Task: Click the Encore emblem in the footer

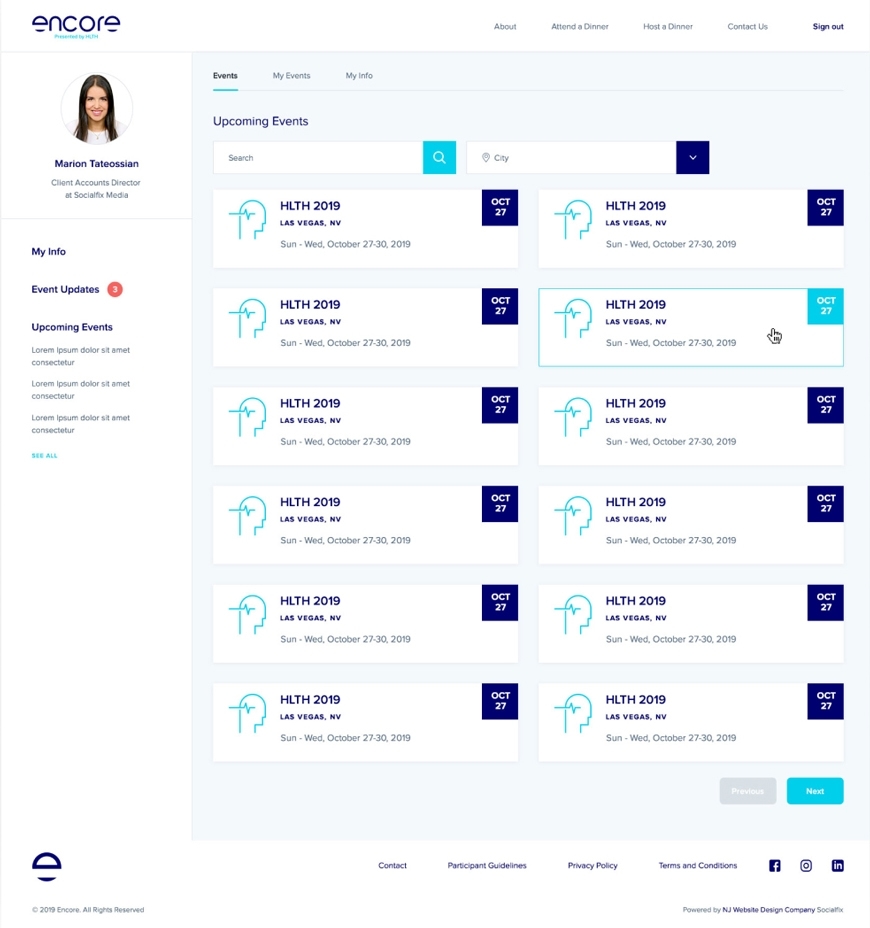Action: 47,867
